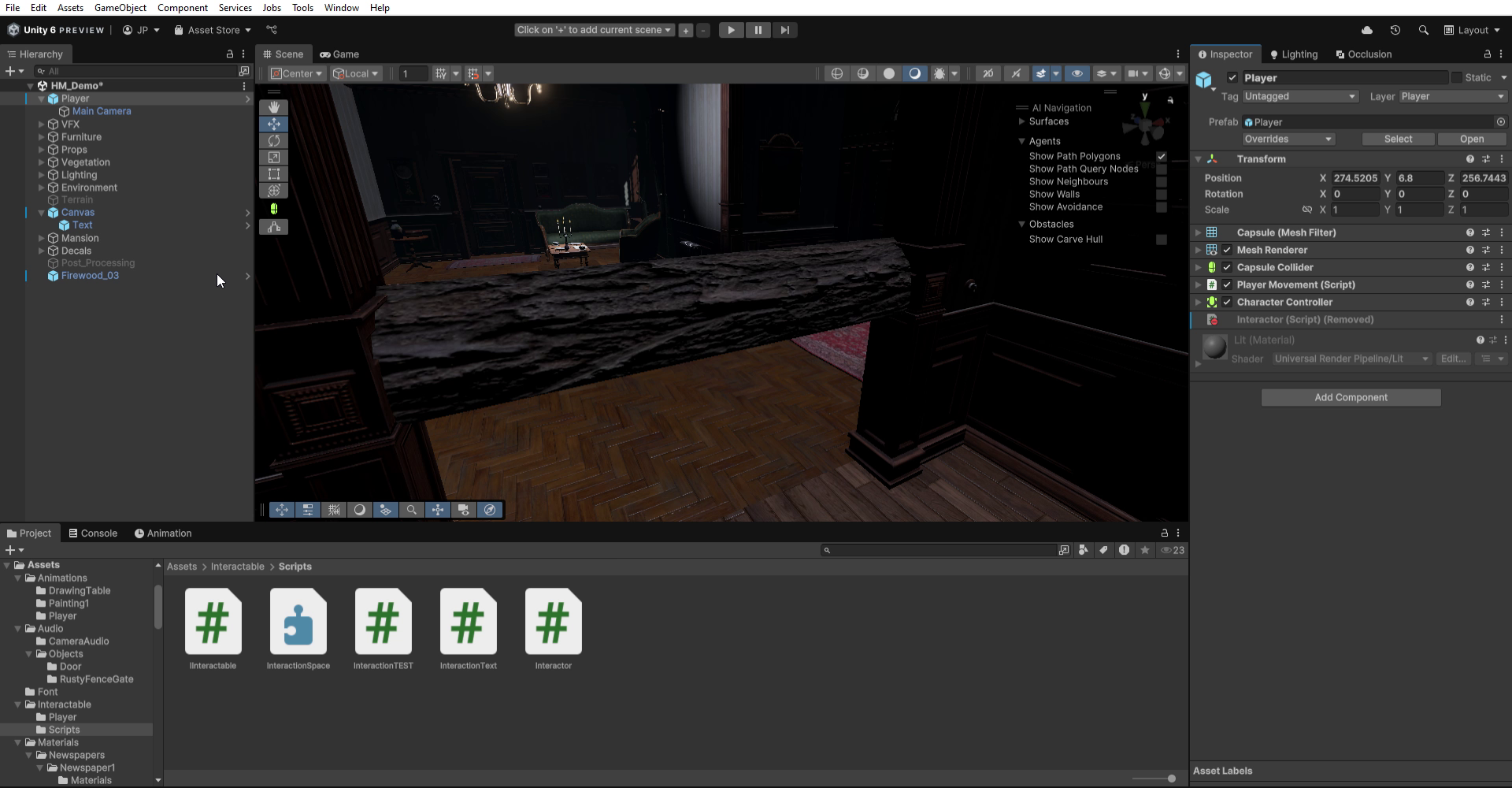Open the Gizmos globe icon
Viewport: 1512px width, 788px height.
[1164, 73]
